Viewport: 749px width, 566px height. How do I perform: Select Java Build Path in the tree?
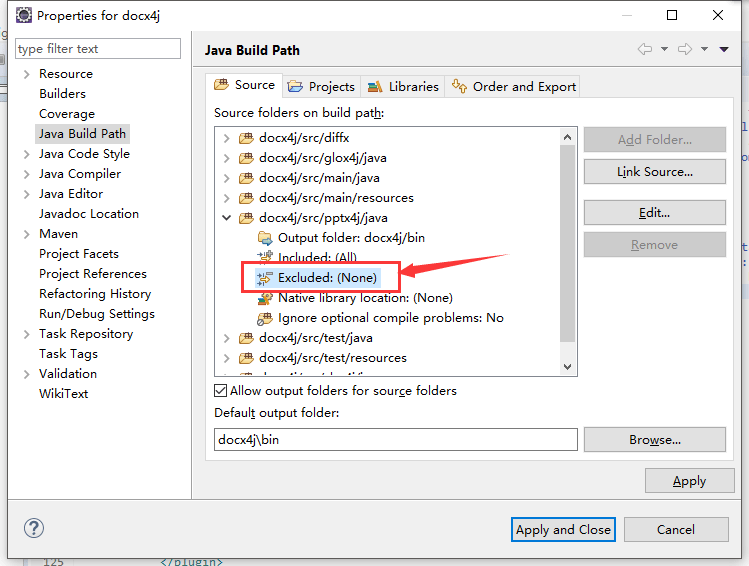pyautogui.click(x=82, y=134)
